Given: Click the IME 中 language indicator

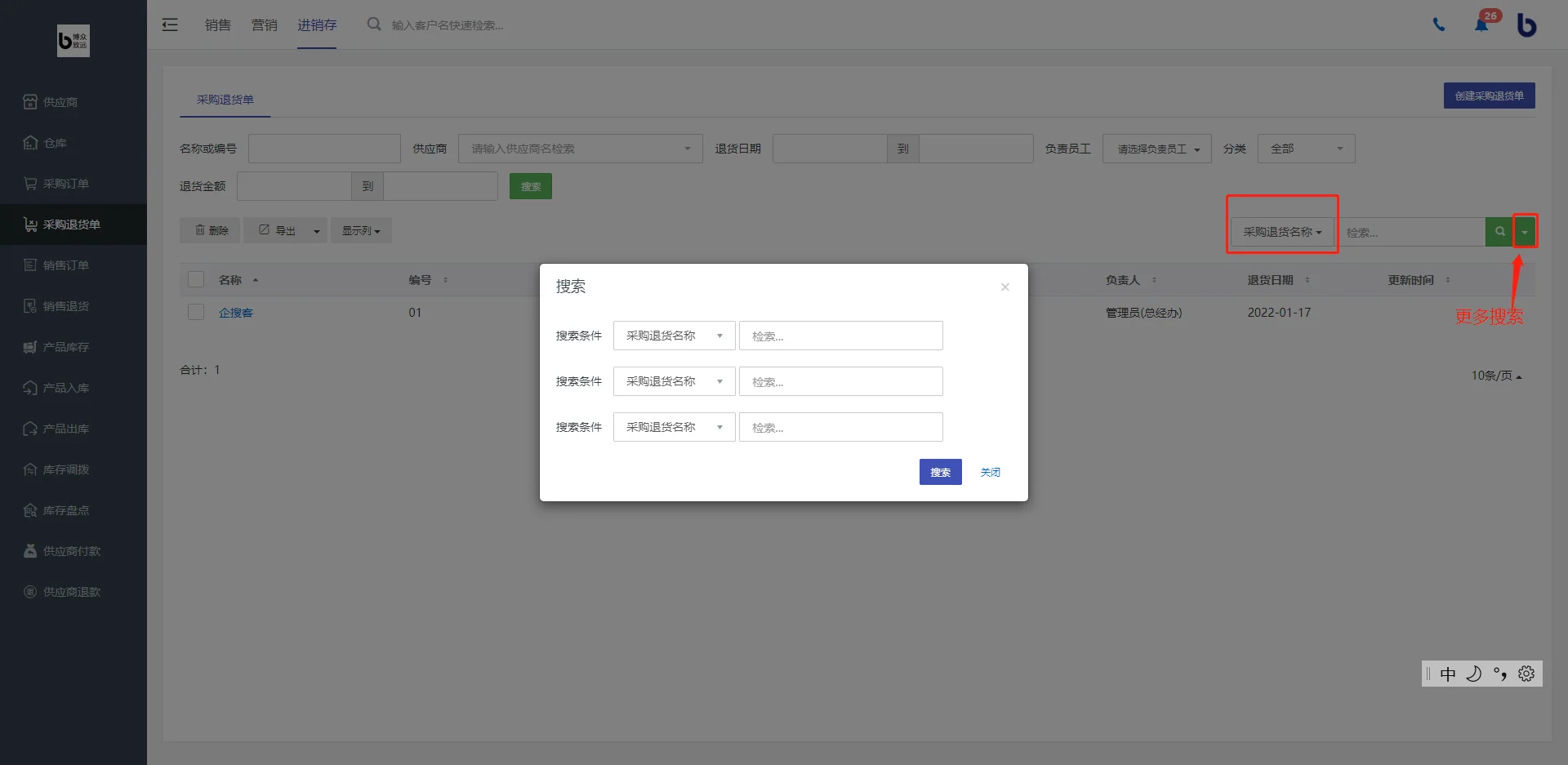Looking at the screenshot, I should tap(1448, 674).
